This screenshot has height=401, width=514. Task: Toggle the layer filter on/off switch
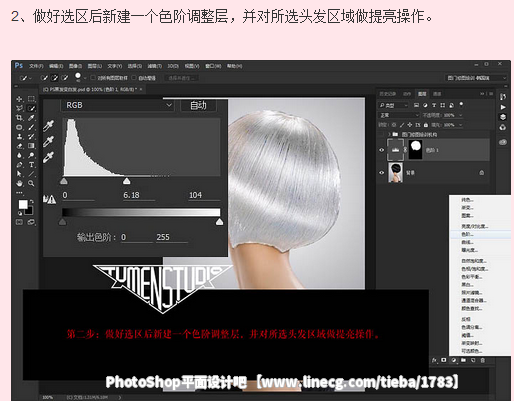click(461, 104)
